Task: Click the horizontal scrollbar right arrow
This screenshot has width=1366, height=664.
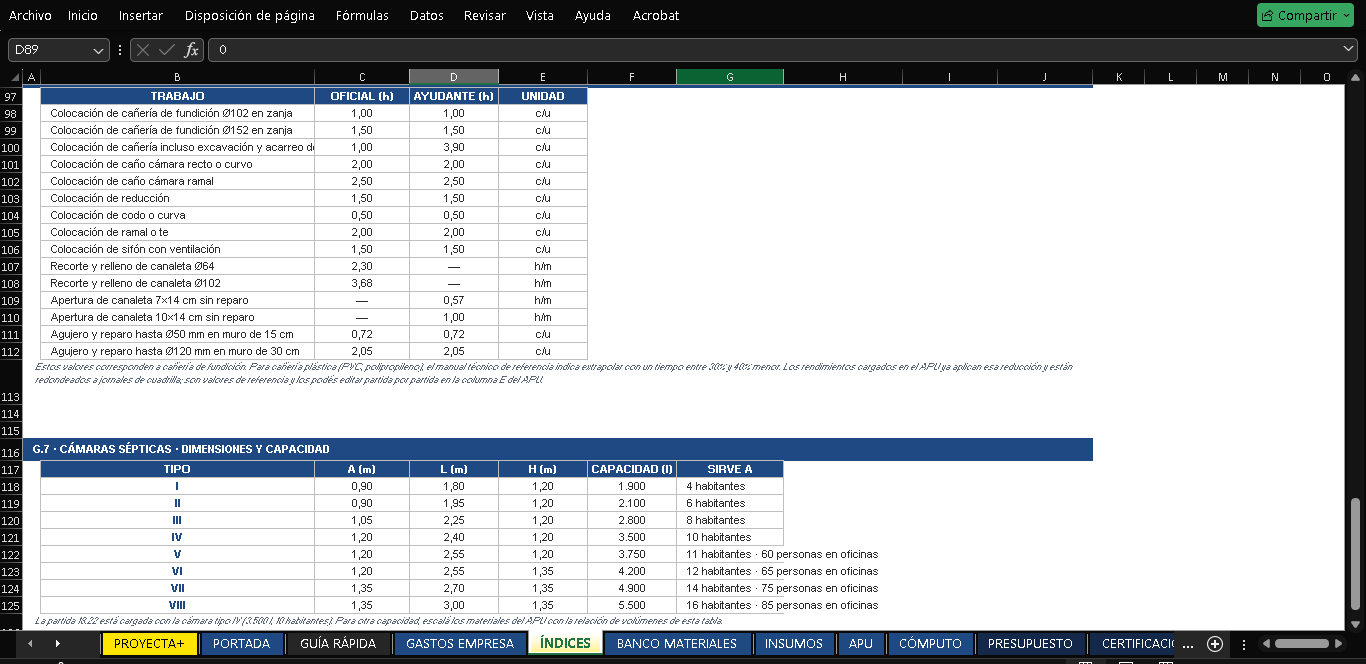Action: (1338, 644)
